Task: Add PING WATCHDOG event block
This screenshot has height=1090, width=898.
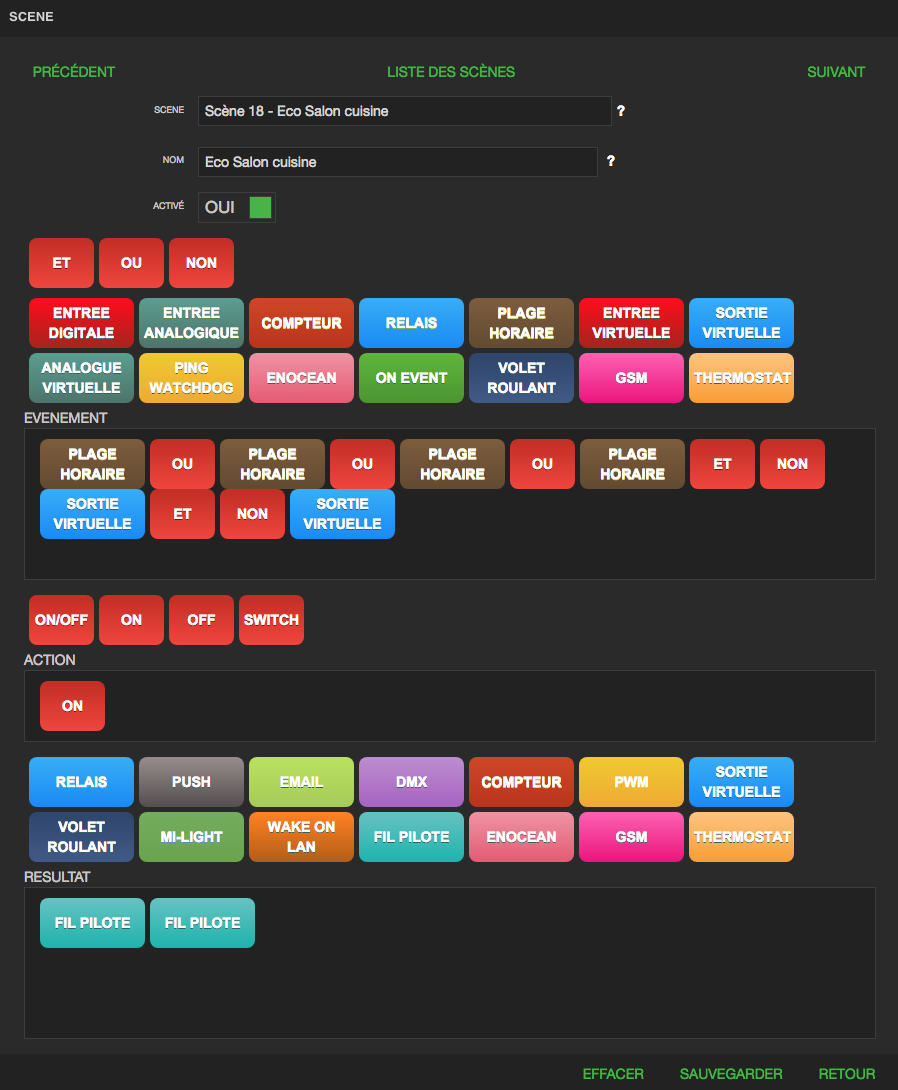Action: coord(191,378)
